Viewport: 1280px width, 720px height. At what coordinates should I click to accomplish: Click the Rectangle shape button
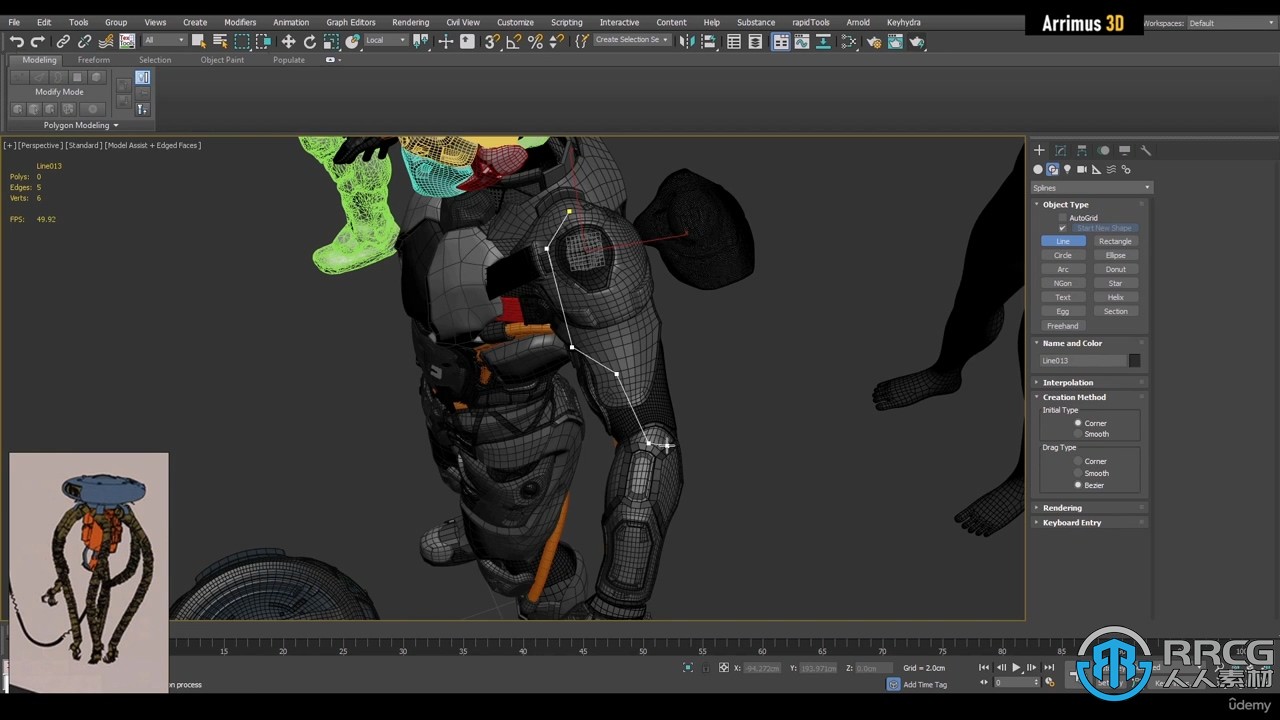[x=1115, y=241]
